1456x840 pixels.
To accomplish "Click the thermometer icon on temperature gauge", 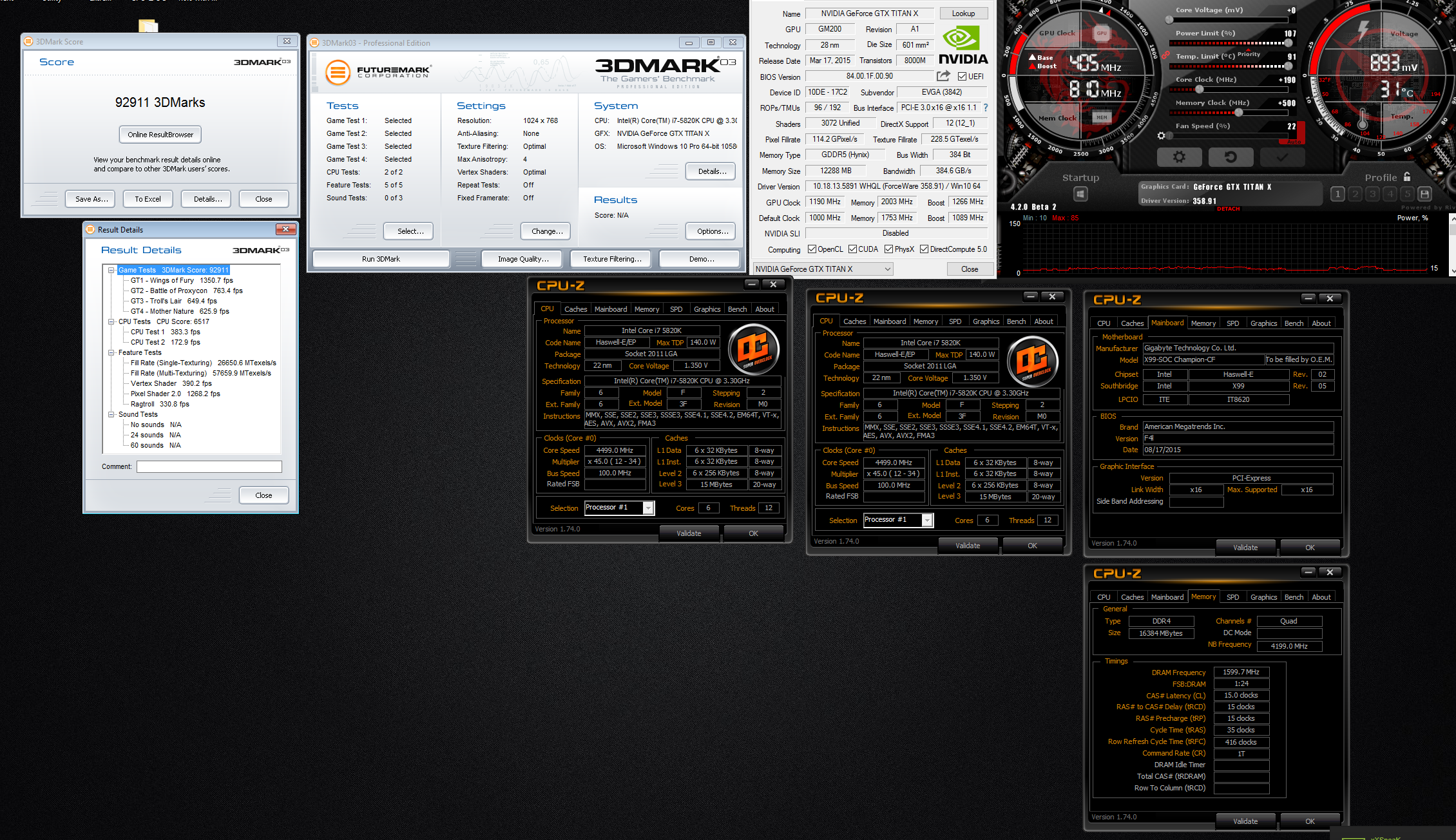I will pos(1362,119).
